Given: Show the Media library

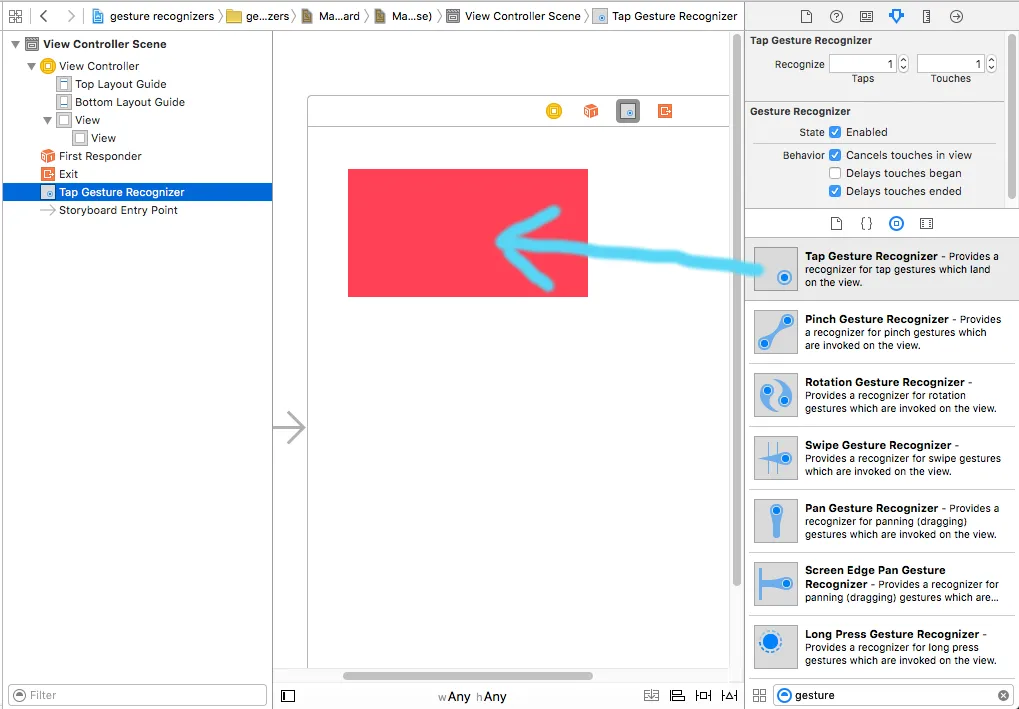Looking at the screenshot, I should [x=927, y=224].
